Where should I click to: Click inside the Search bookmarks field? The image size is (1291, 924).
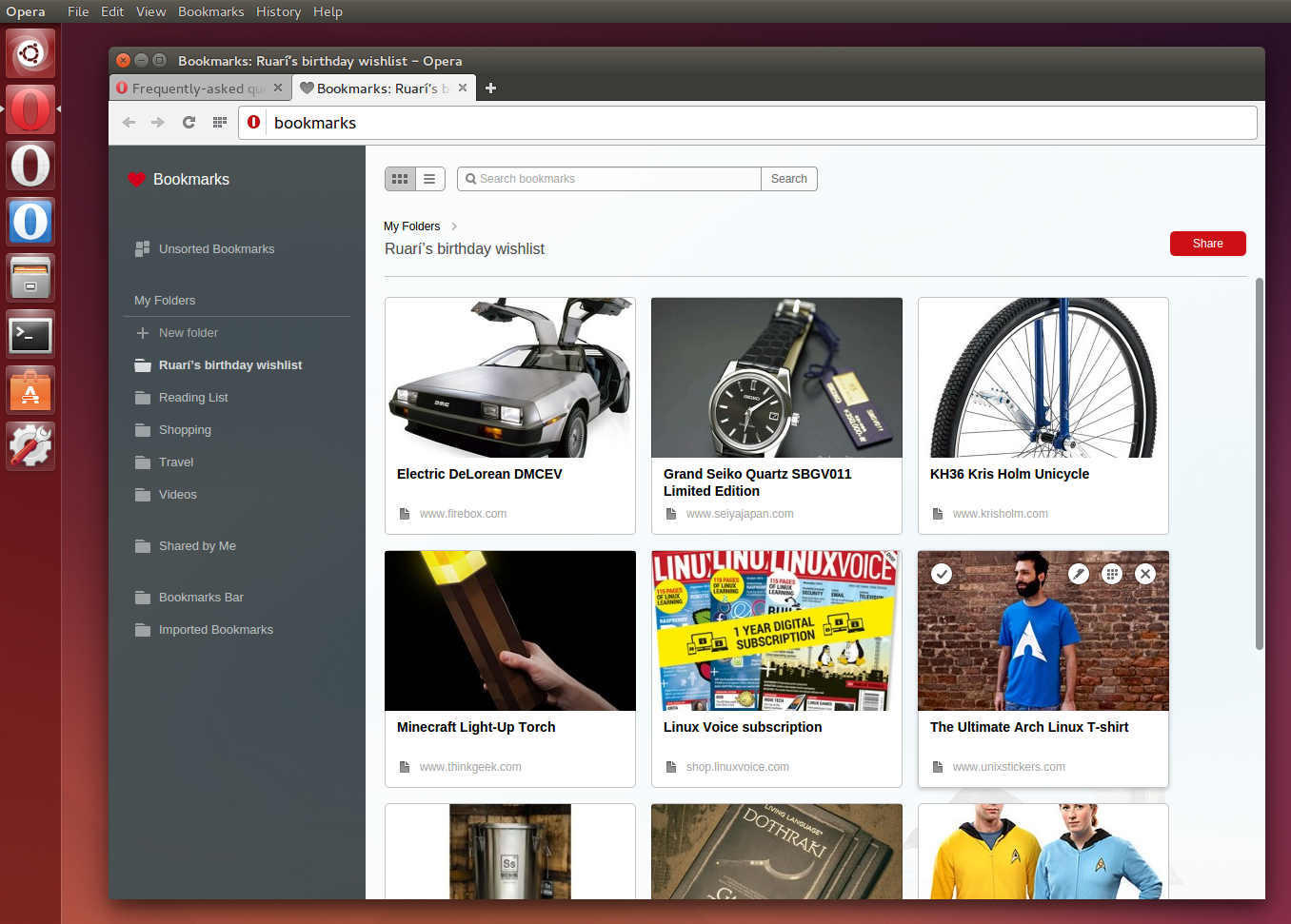click(x=609, y=178)
